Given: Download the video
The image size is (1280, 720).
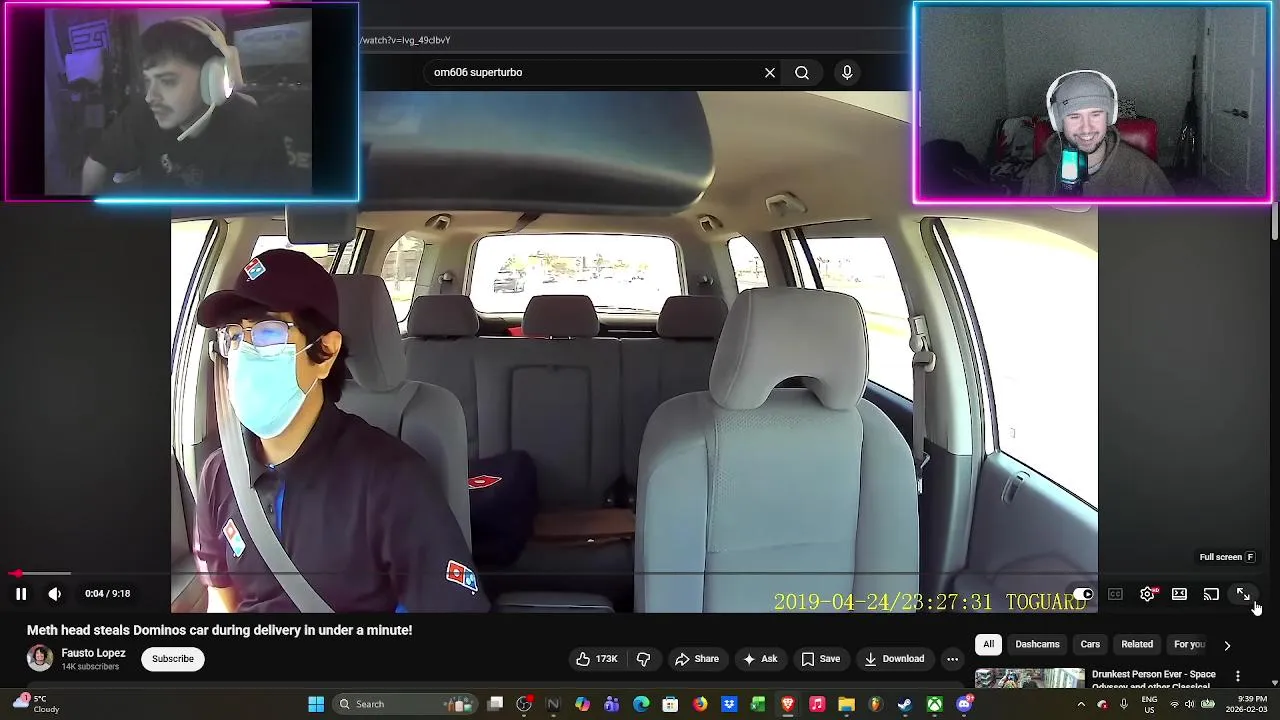Looking at the screenshot, I should coord(895,659).
